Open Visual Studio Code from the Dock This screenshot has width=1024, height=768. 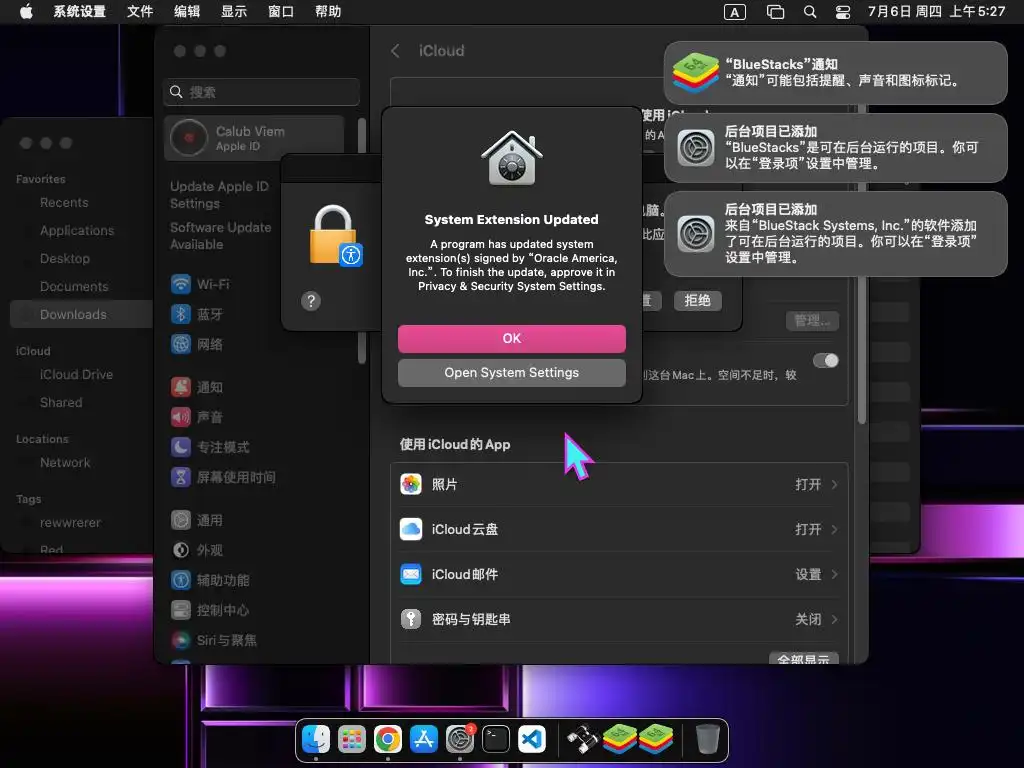click(532, 739)
